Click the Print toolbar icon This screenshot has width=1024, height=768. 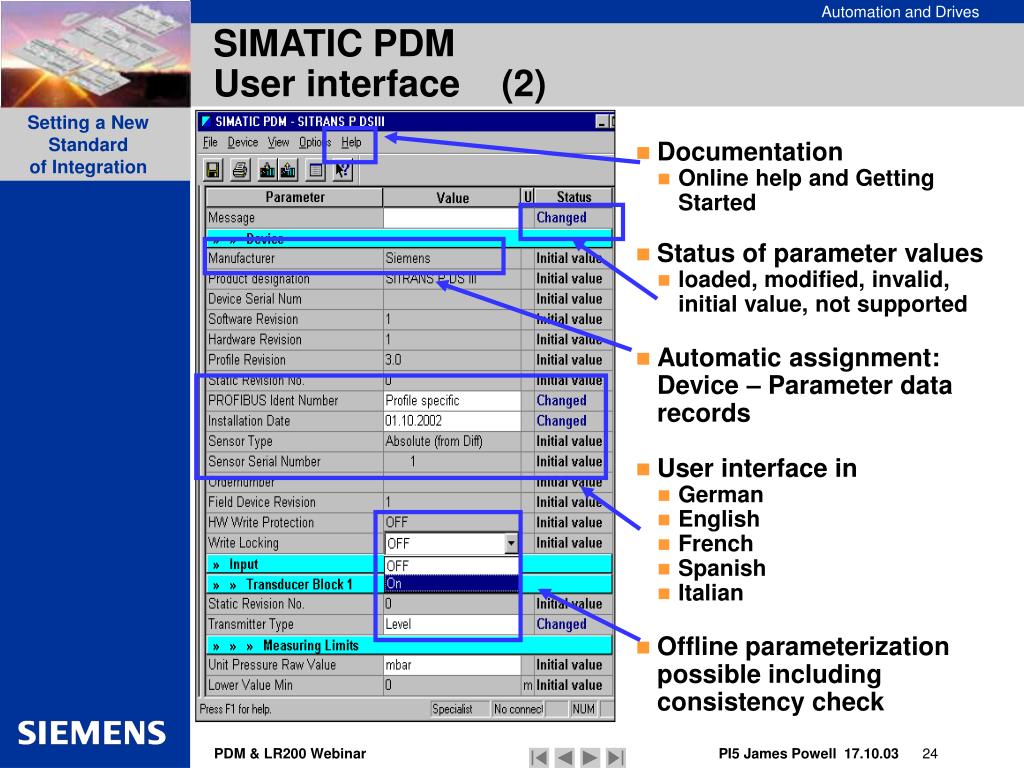240,170
